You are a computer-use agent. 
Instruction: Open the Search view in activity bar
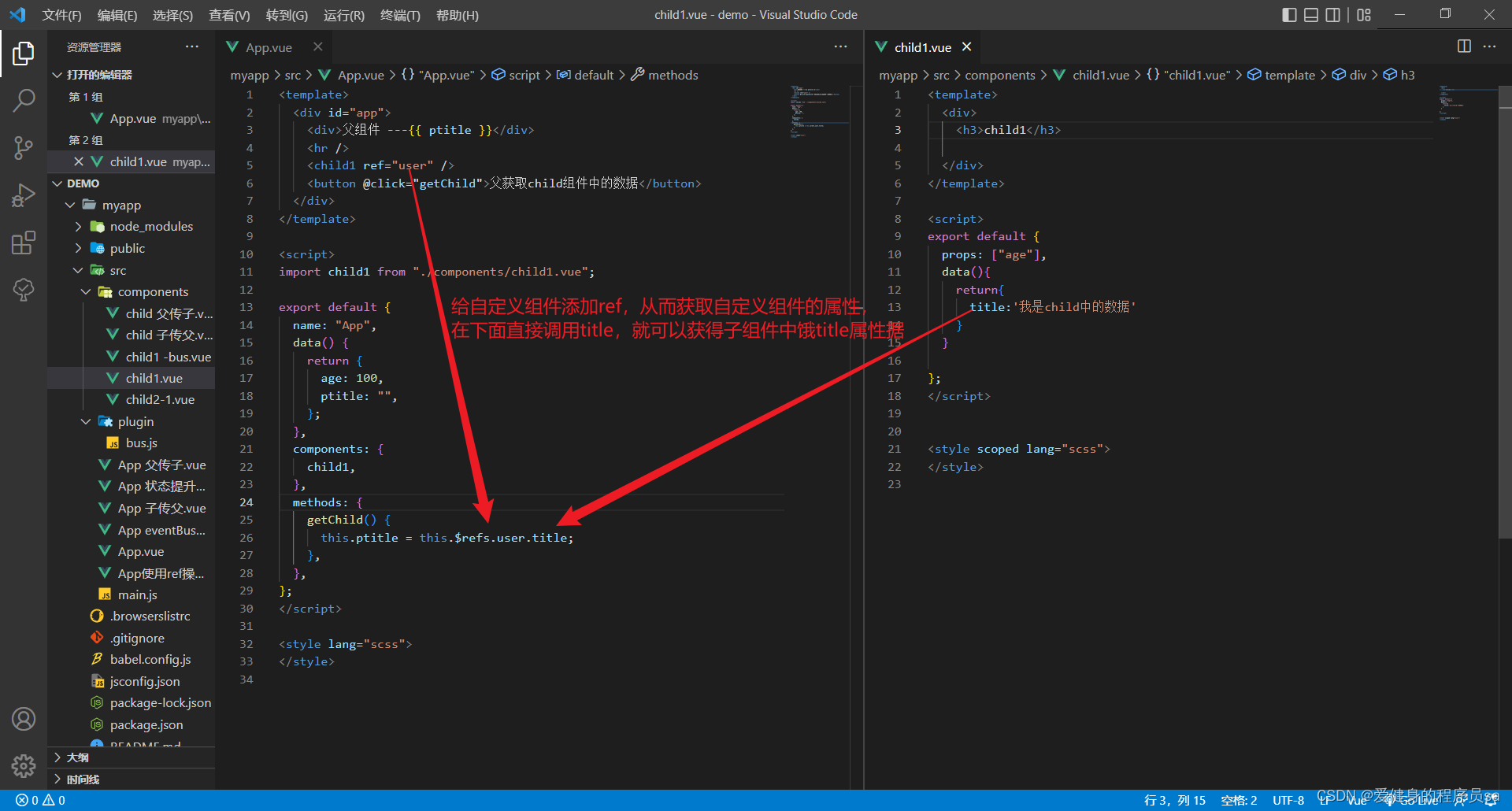(x=24, y=100)
